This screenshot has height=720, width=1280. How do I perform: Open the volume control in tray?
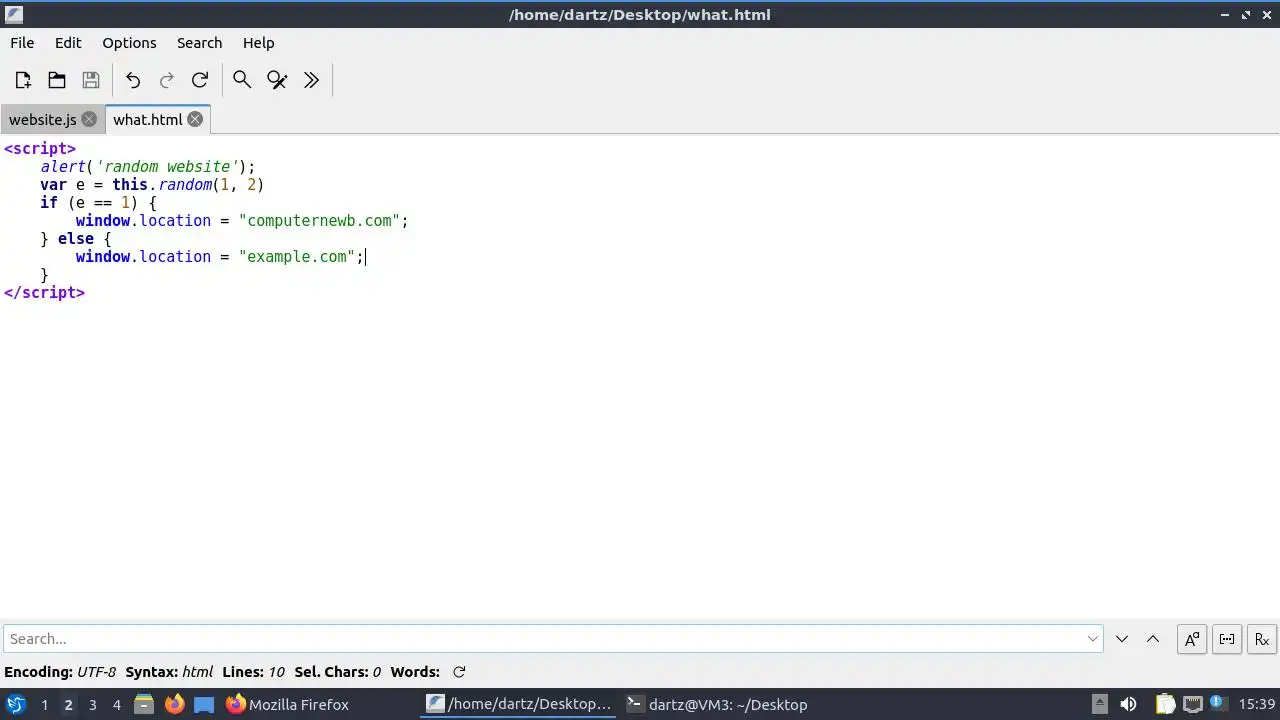1128,704
